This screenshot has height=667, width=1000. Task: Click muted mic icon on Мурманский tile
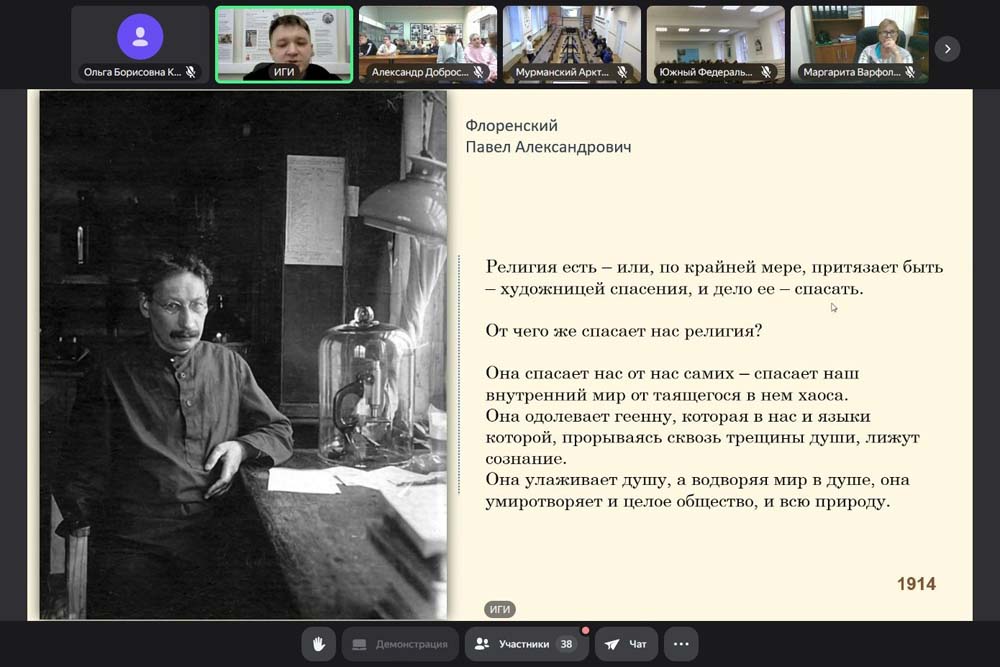(x=623, y=72)
